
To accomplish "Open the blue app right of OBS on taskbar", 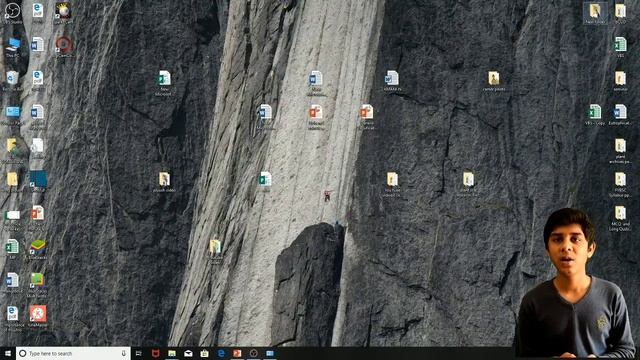I will [270, 353].
